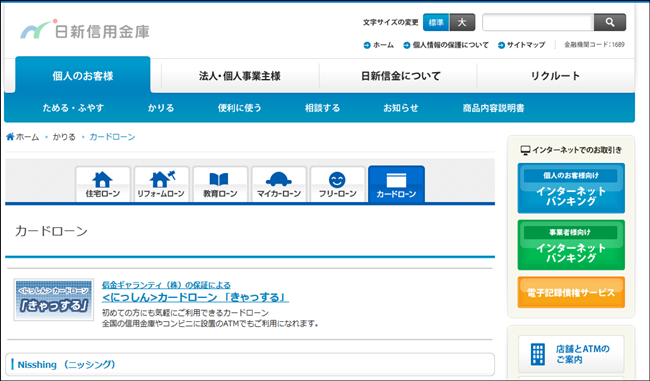Screen dimensions: 650x381
Task: Select the 住宅ローン house icon tab
Action: coord(103,184)
